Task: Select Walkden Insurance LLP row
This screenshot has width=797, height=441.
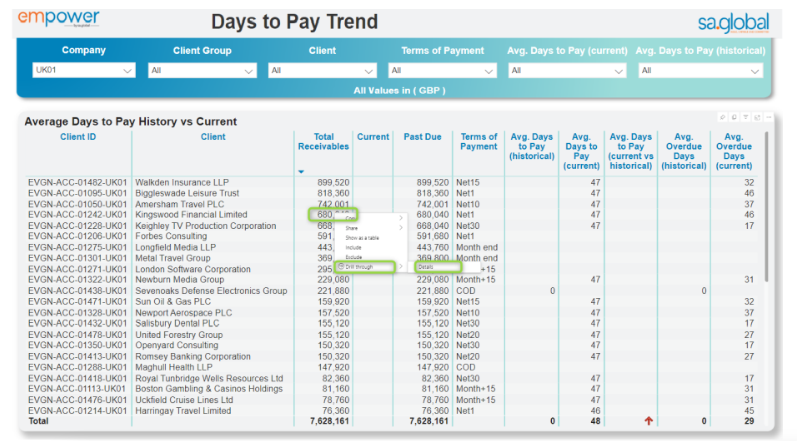Action: click(182, 182)
